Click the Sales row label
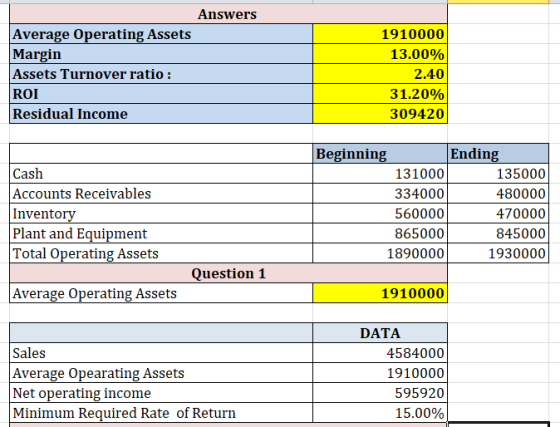 point(161,353)
